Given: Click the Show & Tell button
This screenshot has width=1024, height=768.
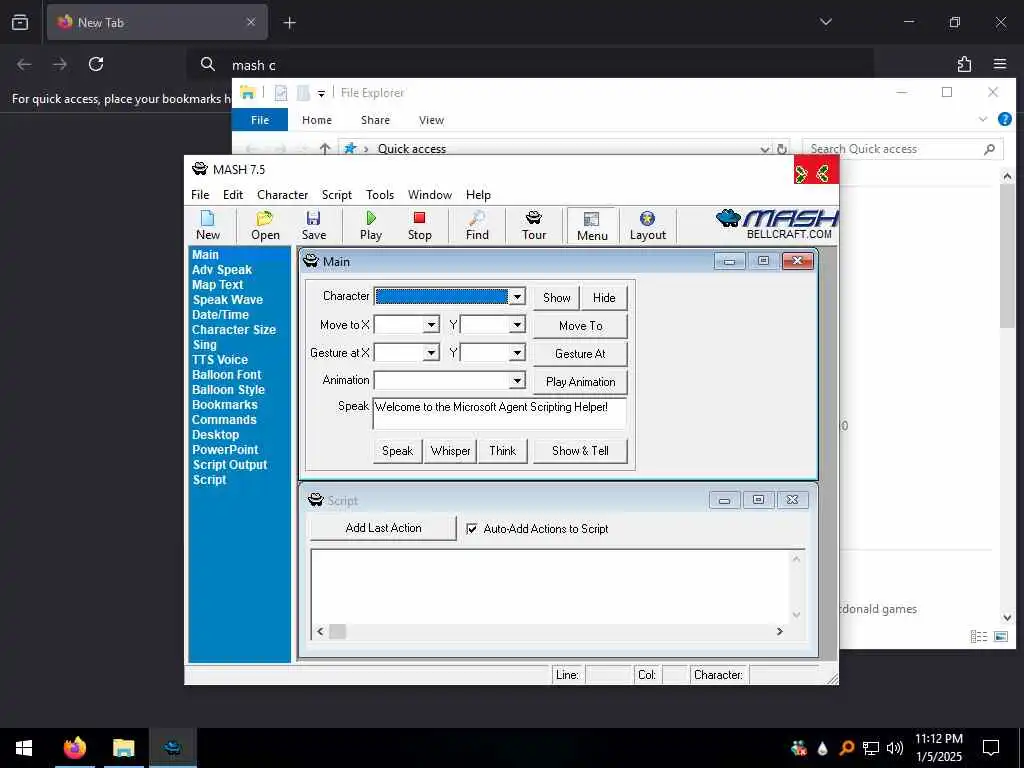Looking at the screenshot, I should tap(580, 451).
